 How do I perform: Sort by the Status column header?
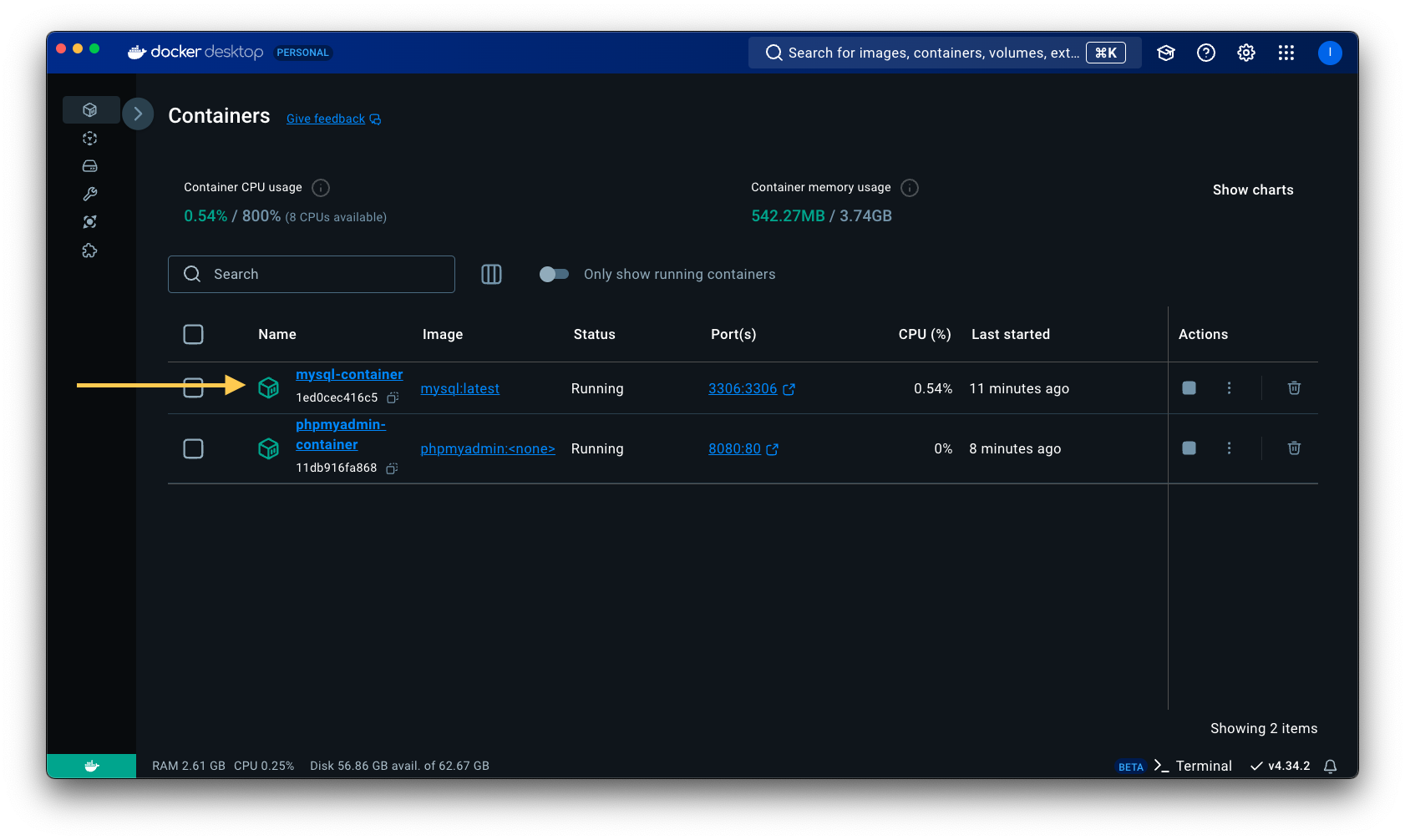594,334
